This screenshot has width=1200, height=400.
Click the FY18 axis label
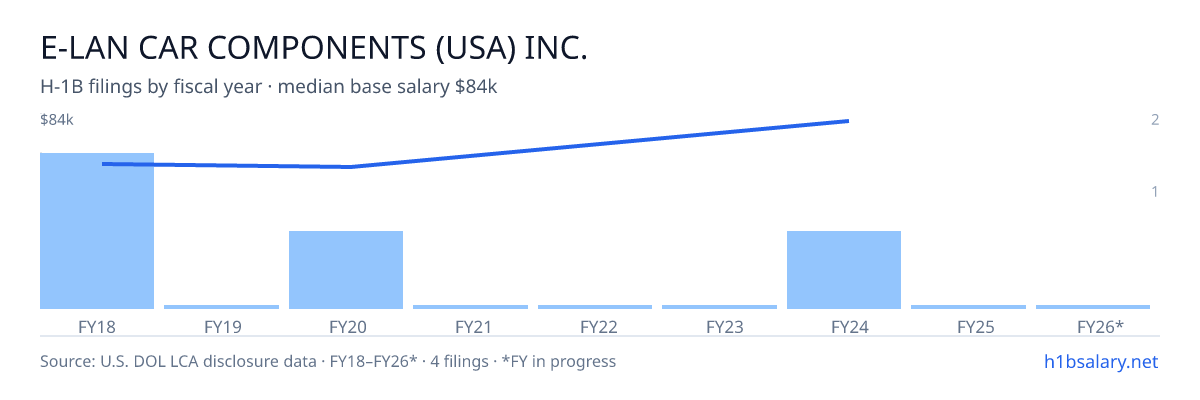97,326
